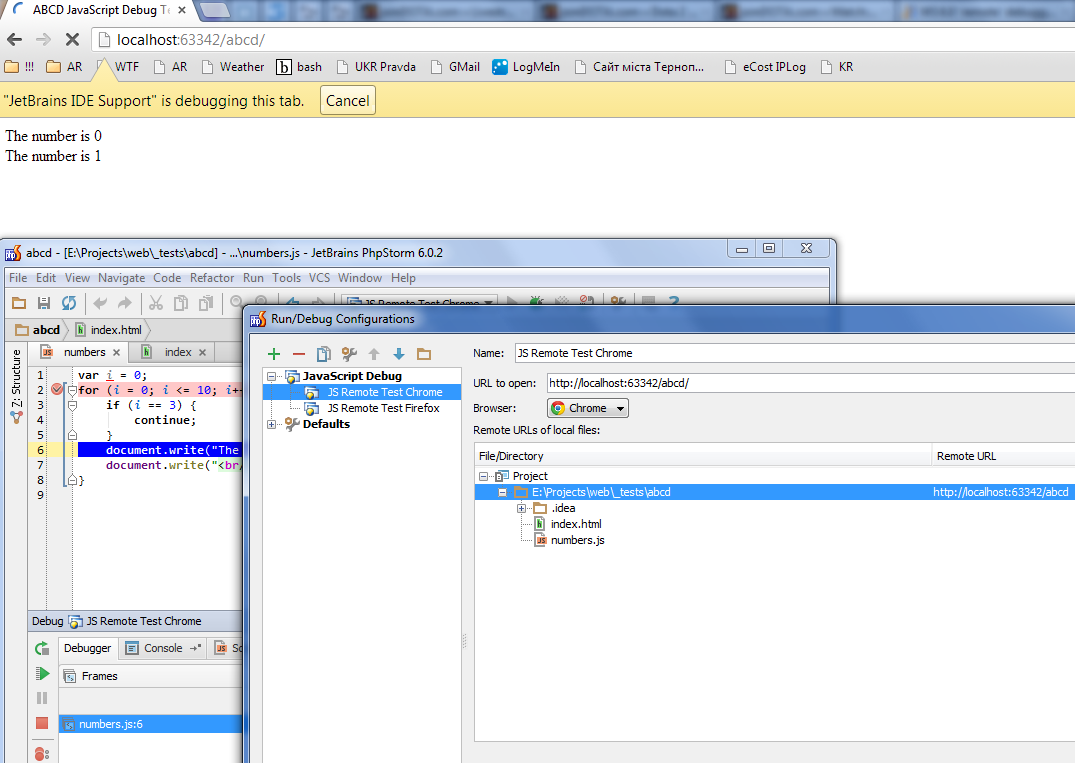This screenshot has width=1075, height=763.
Task: Fold the for loop at line 2
Action: [72, 391]
